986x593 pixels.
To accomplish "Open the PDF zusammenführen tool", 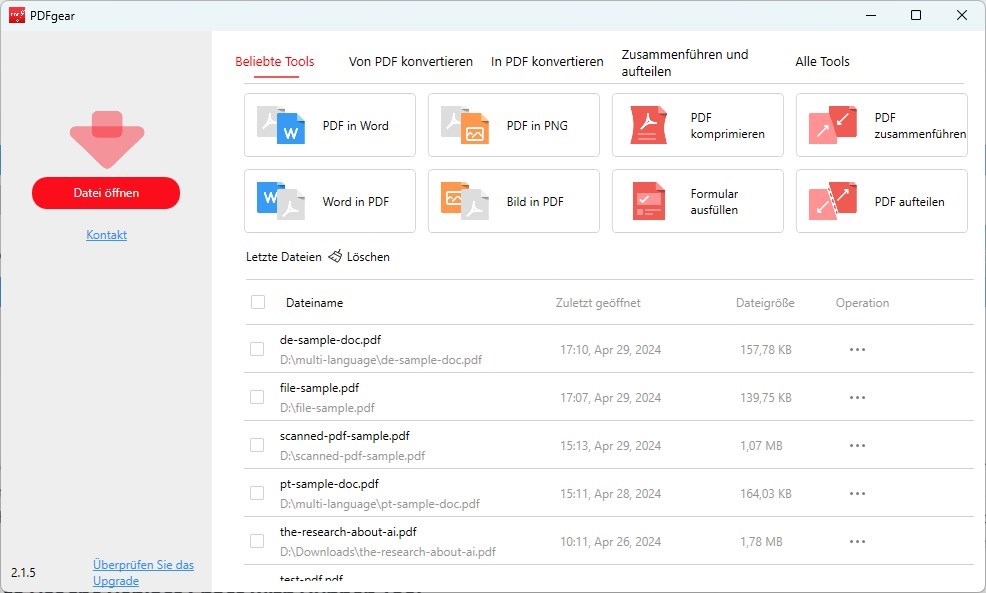I will [880, 124].
